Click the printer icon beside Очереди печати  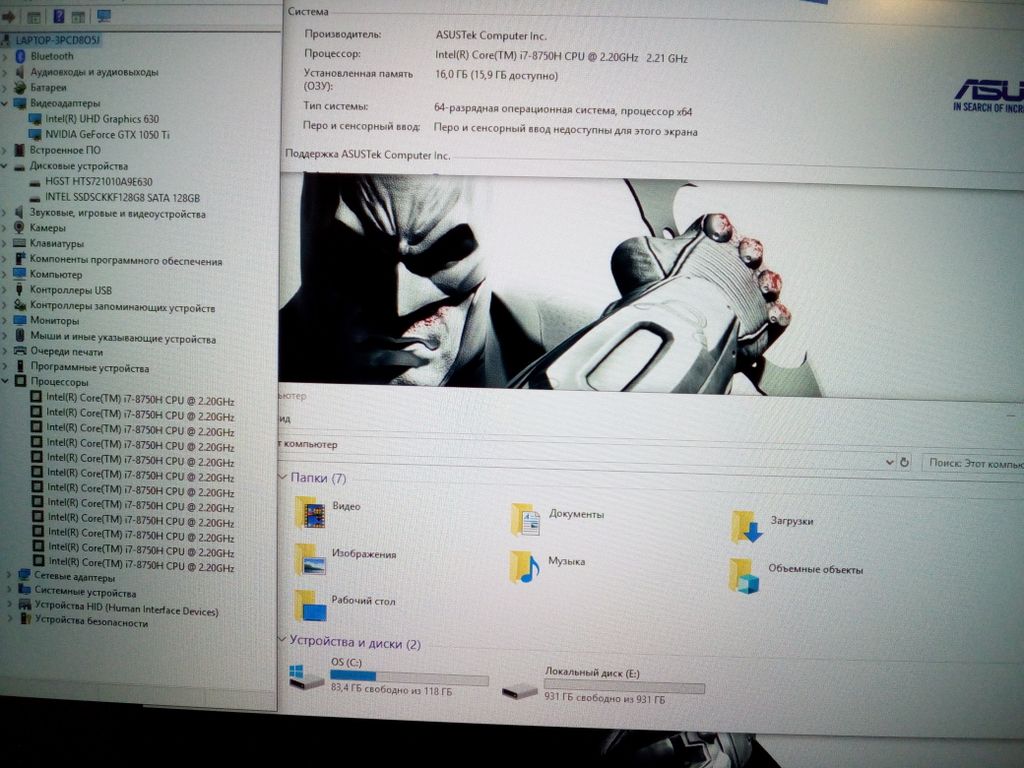click(20, 351)
